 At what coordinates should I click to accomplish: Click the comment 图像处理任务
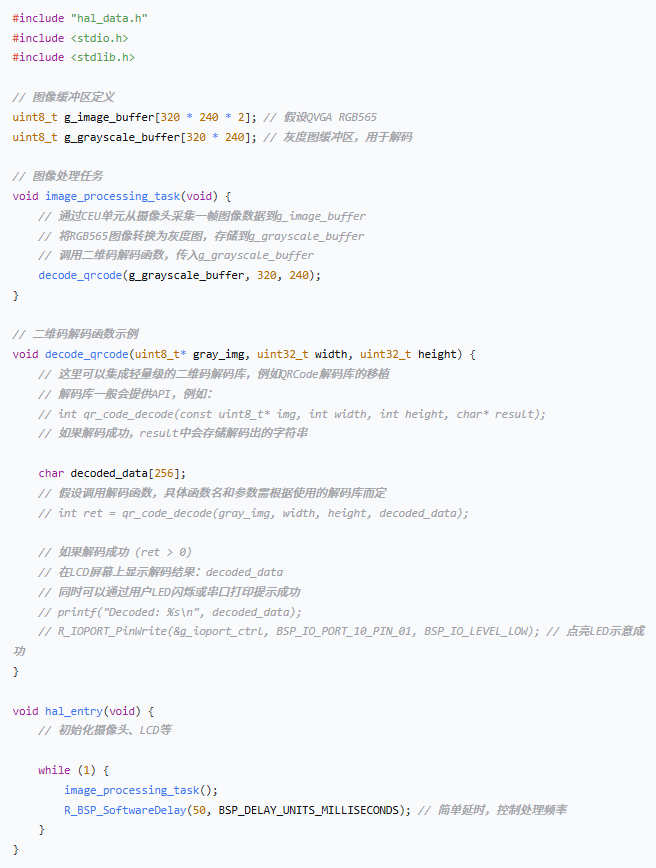pyautogui.click(x=58, y=176)
